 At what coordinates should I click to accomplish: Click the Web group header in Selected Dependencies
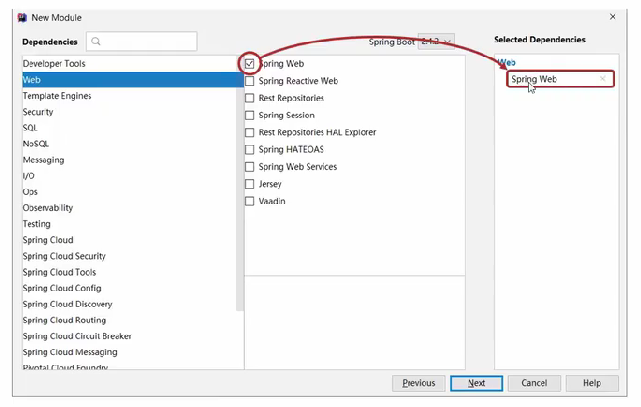tap(506, 63)
